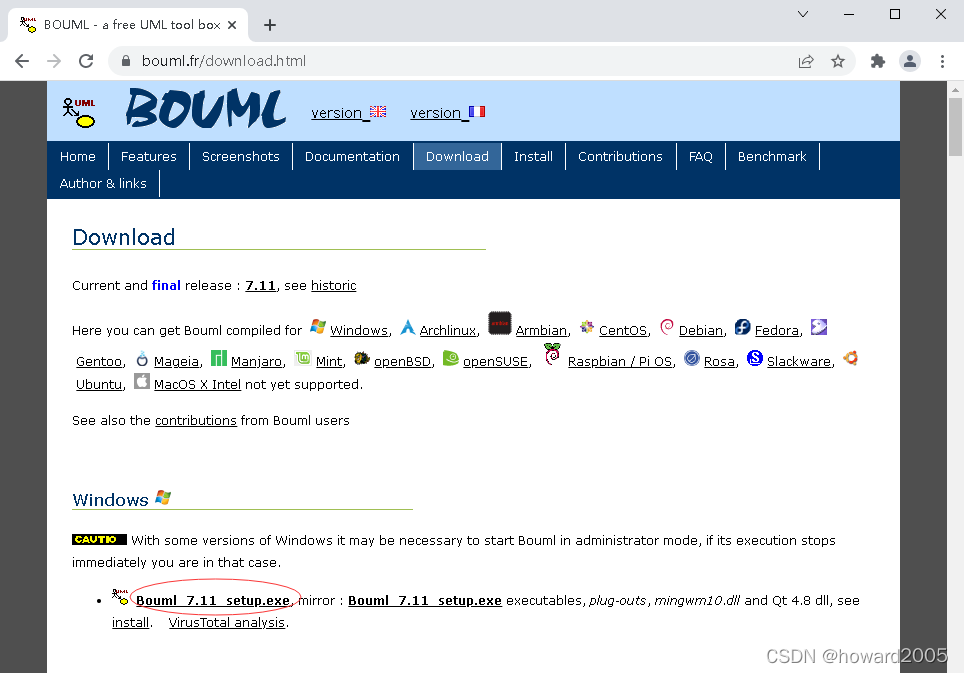Viewport: 964px width, 673px height.
Task: Click the BOUML logo wordmark
Action: 206,109
